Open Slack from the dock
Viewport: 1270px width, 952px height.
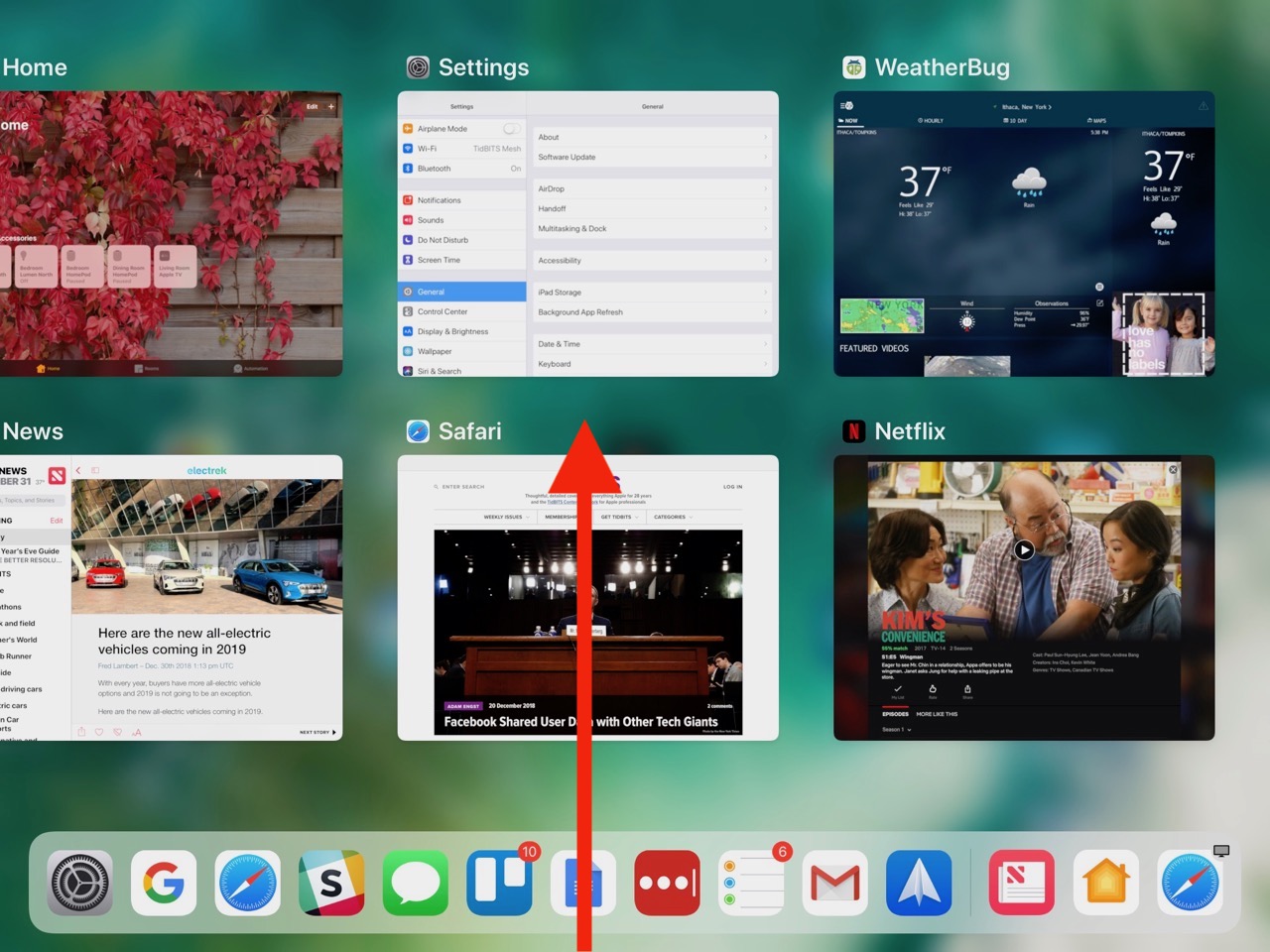pos(332,883)
